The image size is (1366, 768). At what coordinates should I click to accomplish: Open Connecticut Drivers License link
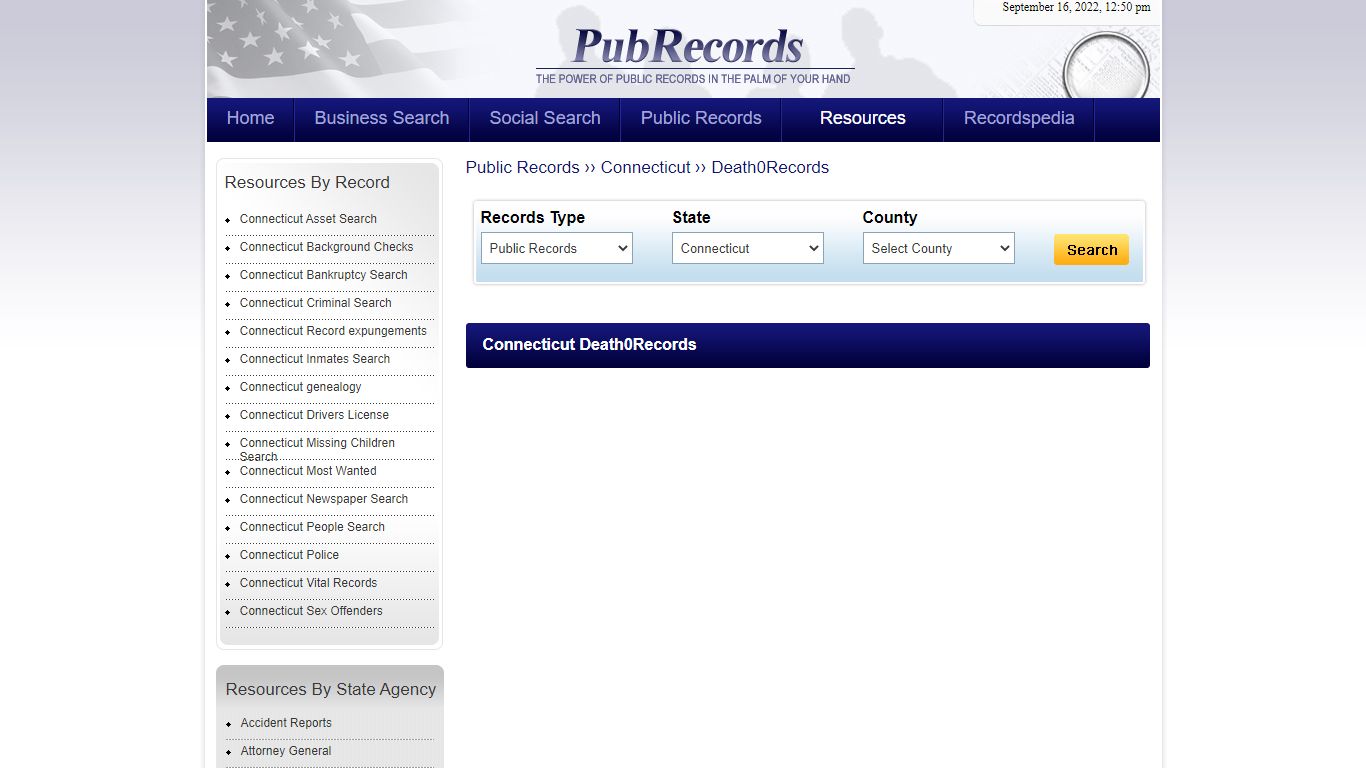pos(314,415)
